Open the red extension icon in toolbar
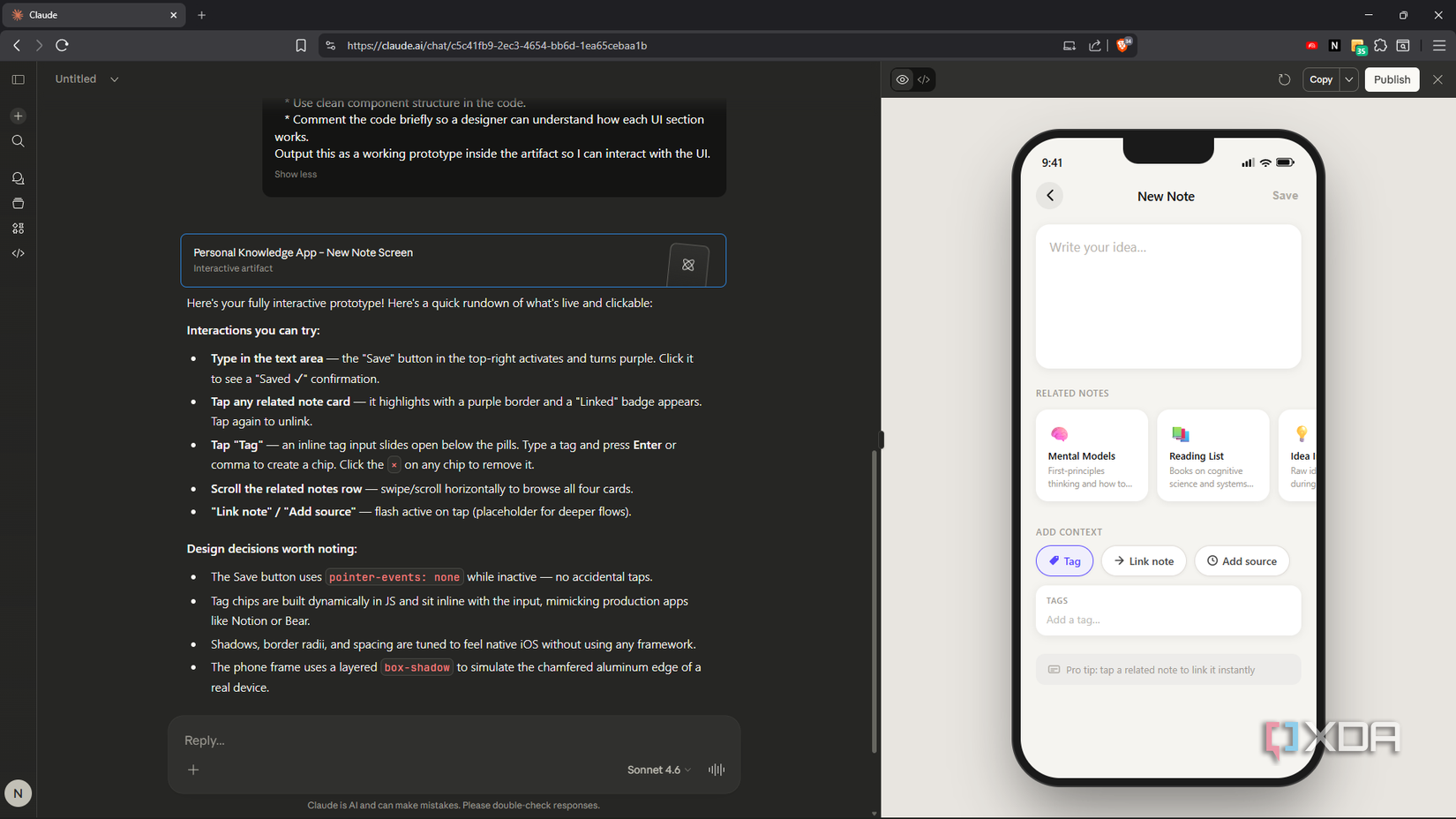 tap(1311, 46)
